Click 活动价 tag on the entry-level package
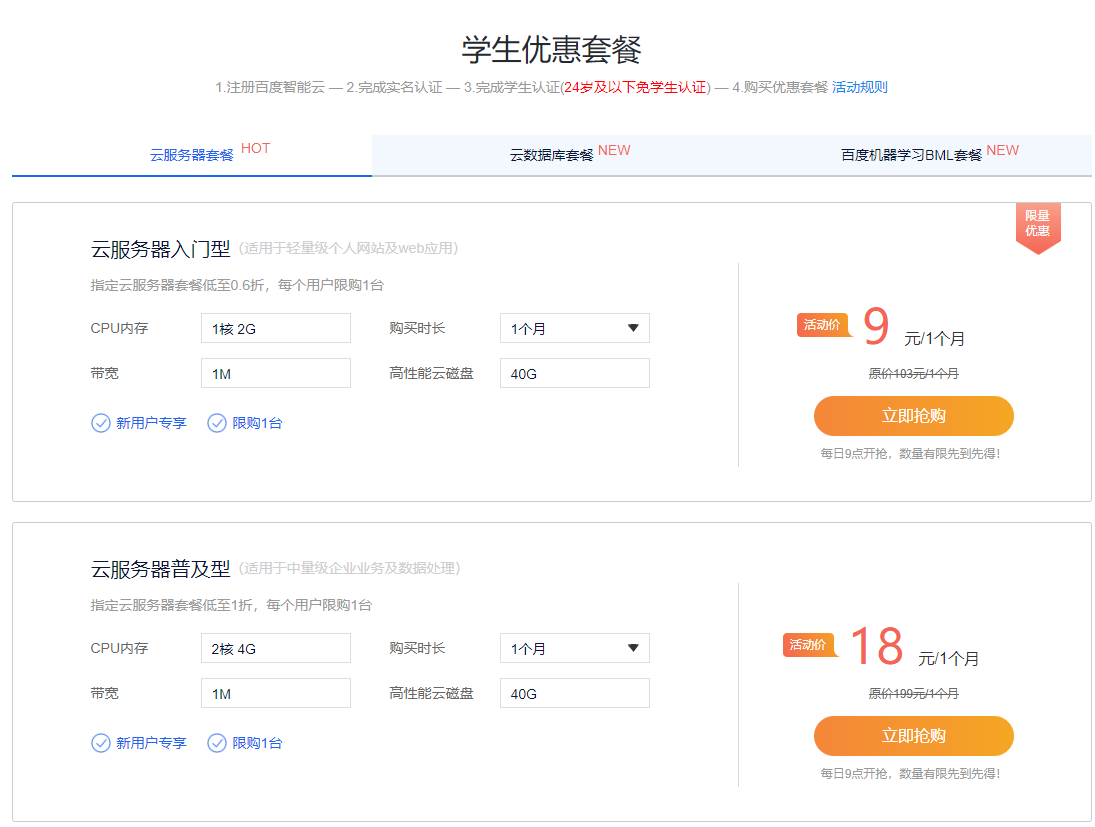 click(822, 325)
